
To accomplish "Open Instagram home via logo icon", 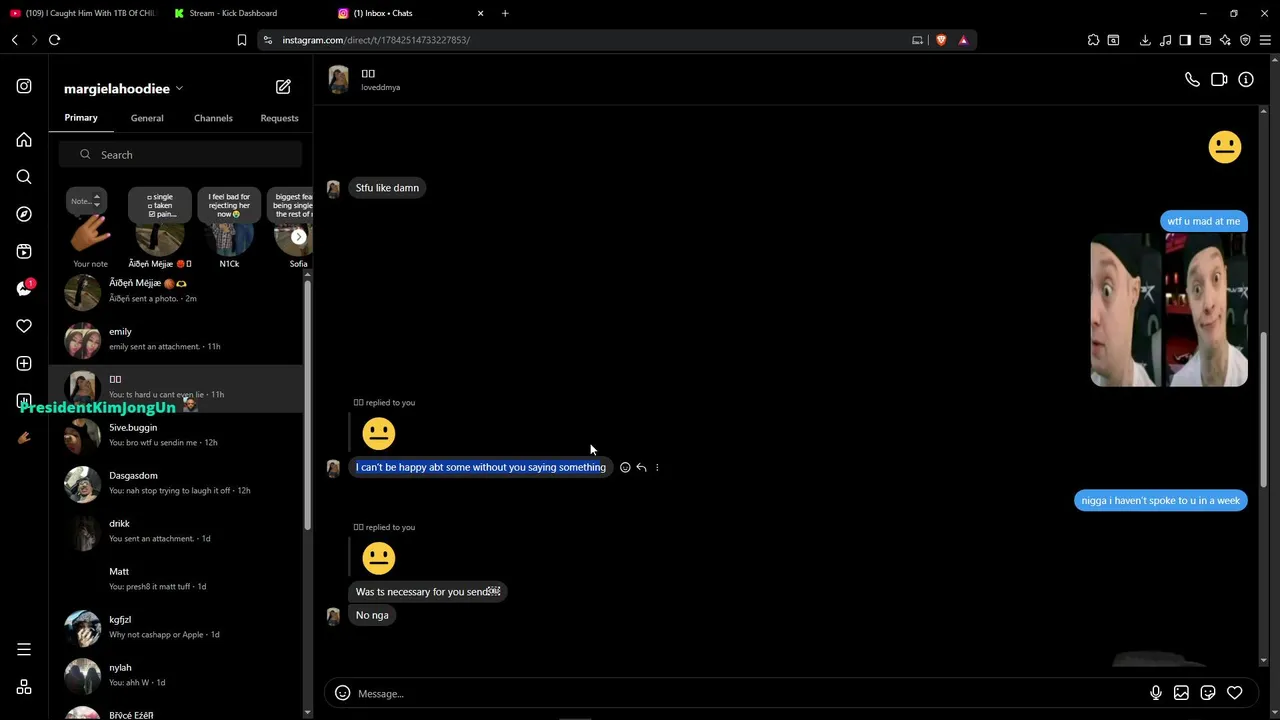I will 24,86.
